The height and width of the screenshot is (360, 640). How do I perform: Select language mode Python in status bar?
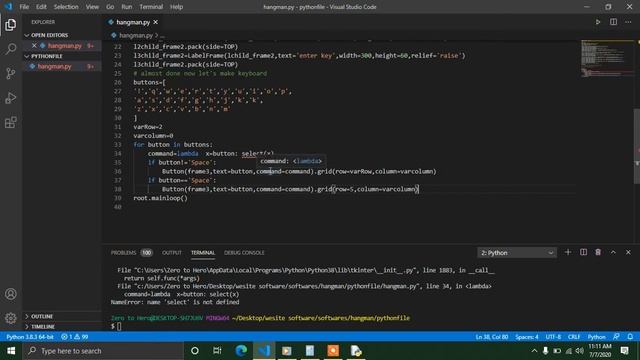(596, 337)
